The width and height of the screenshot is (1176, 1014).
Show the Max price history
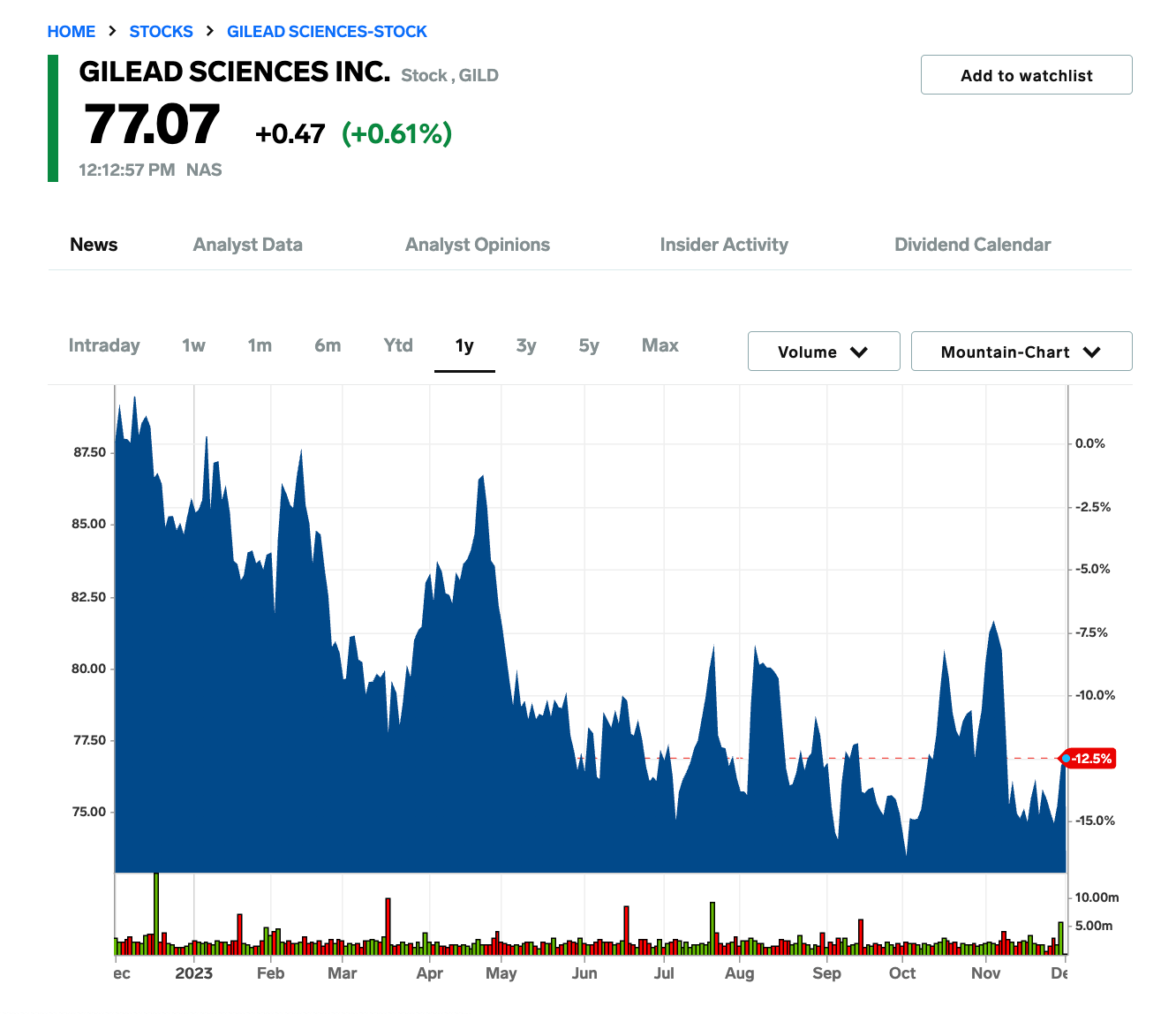tap(660, 346)
